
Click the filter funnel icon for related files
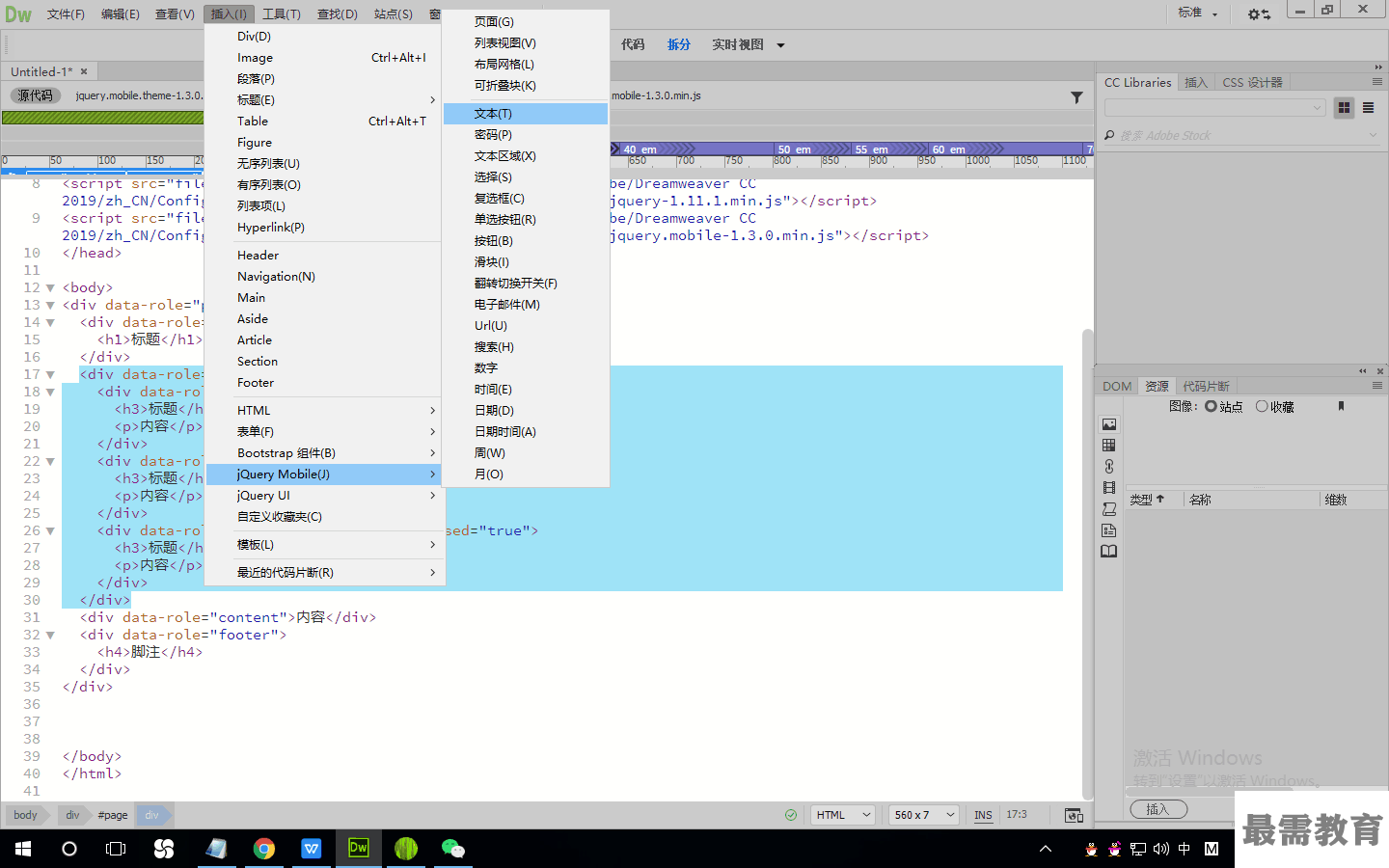tap(1076, 96)
